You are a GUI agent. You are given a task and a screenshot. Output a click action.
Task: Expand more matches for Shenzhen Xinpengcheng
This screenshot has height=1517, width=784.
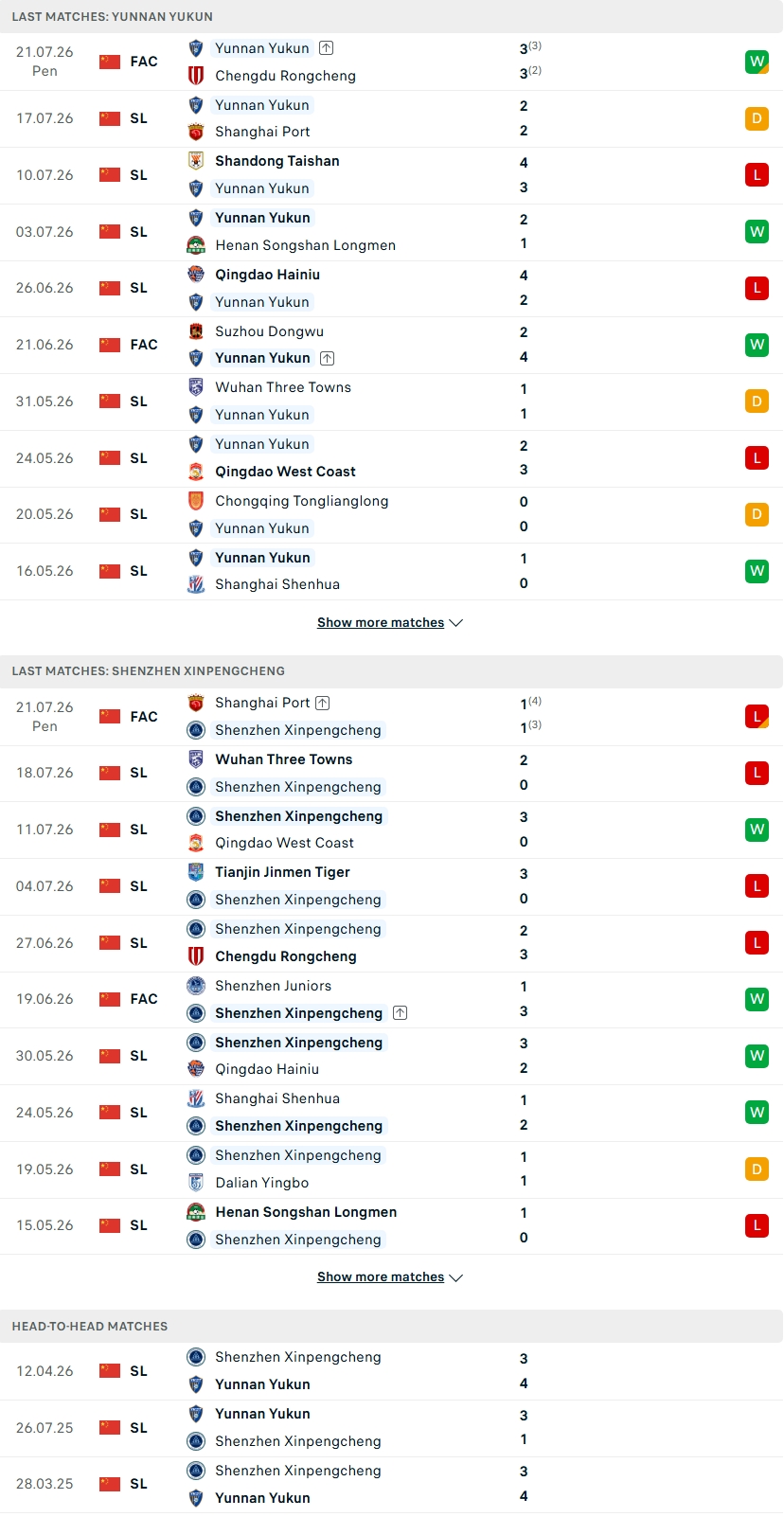click(390, 1277)
